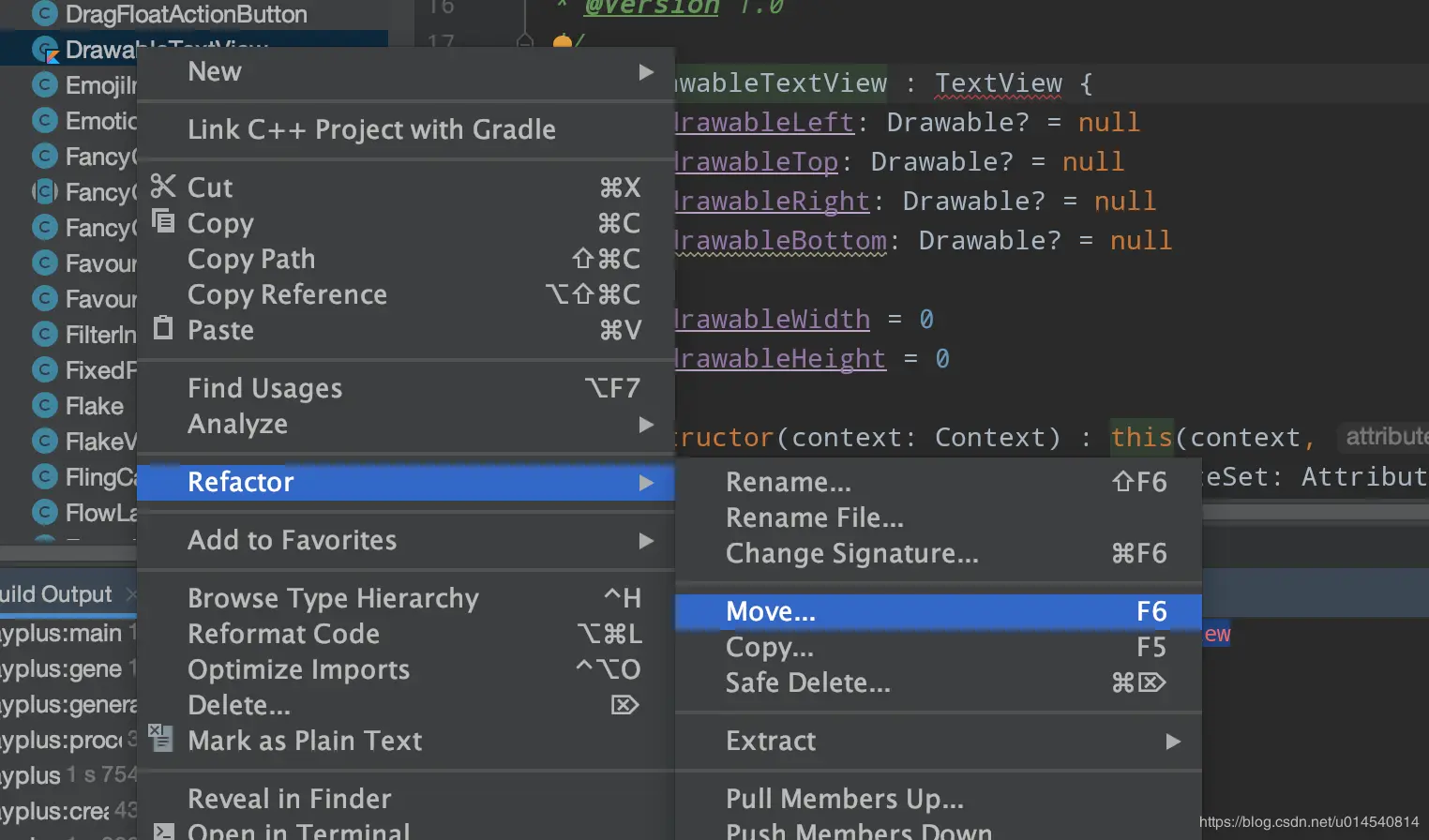1429x840 pixels.
Task: Choose Move… from the Refactor submenu
Action: coord(771,612)
